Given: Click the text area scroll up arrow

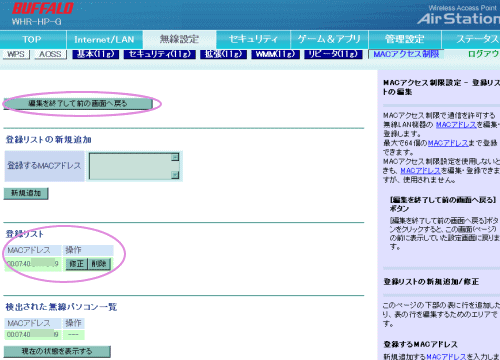Looking at the screenshot, I should click(x=175, y=157).
